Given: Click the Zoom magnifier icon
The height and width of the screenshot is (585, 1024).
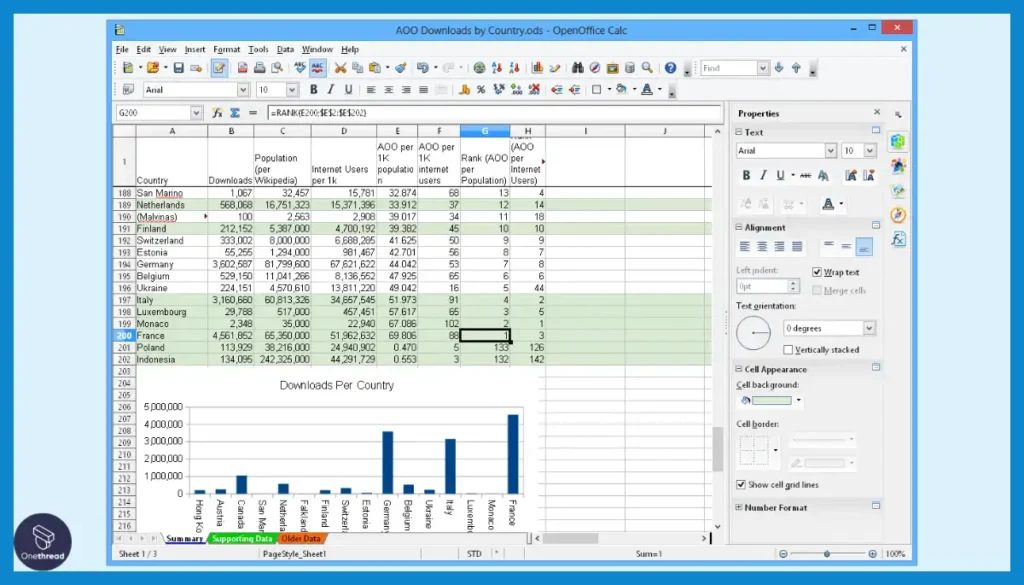Looking at the screenshot, I should click(647, 68).
